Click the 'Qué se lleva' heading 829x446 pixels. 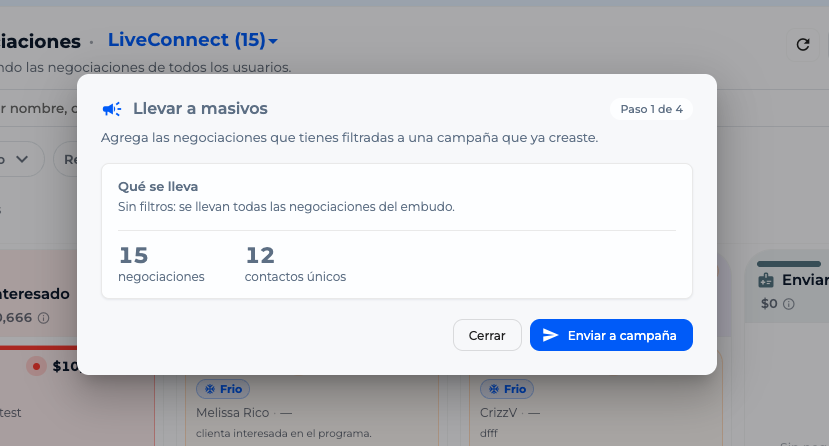158,187
